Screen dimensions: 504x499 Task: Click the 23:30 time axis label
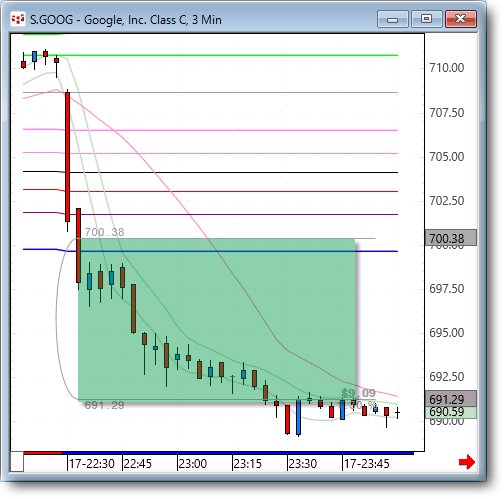click(303, 464)
